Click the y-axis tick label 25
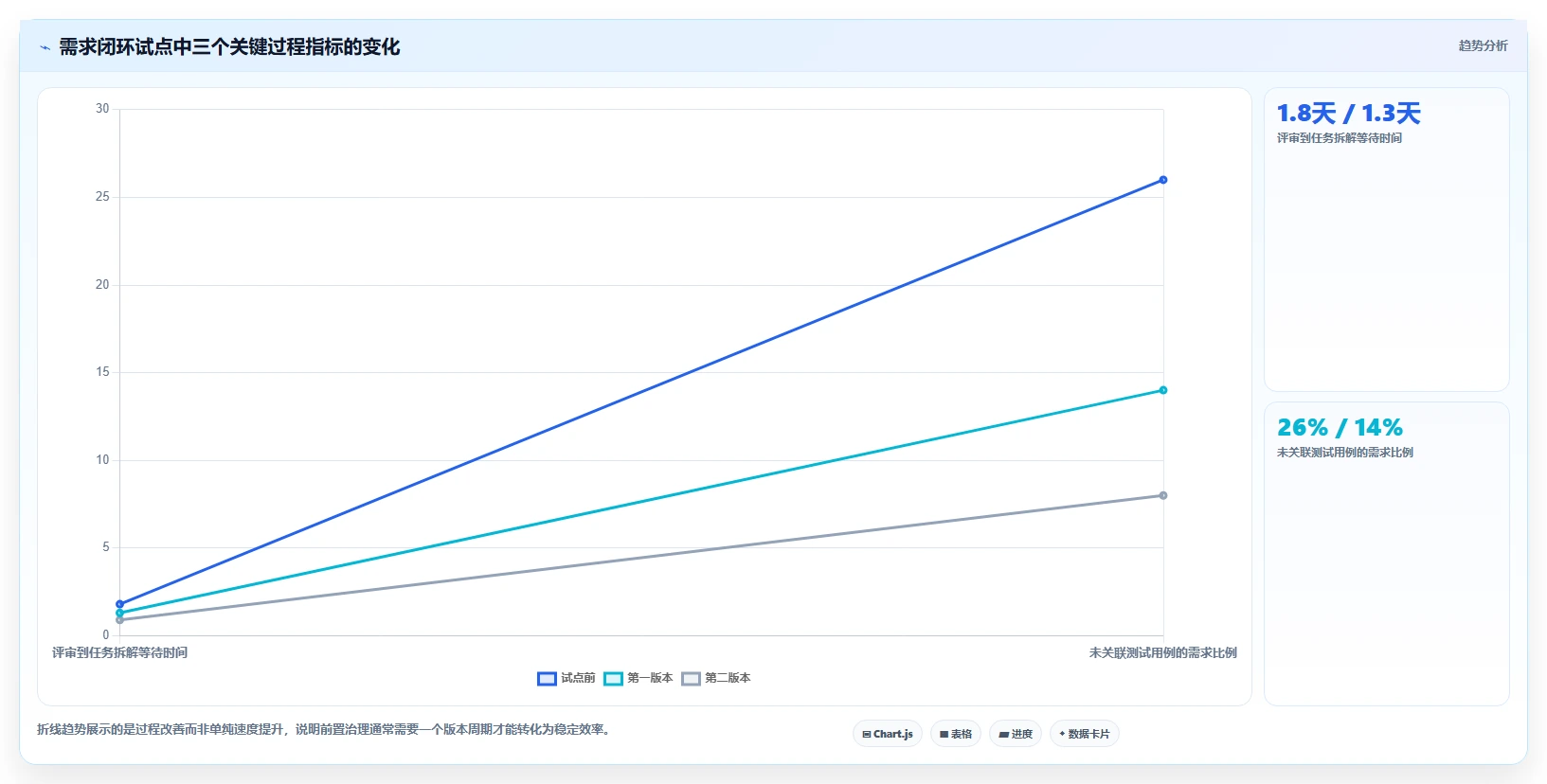Screen dimensions: 1547x784 click(102, 197)
